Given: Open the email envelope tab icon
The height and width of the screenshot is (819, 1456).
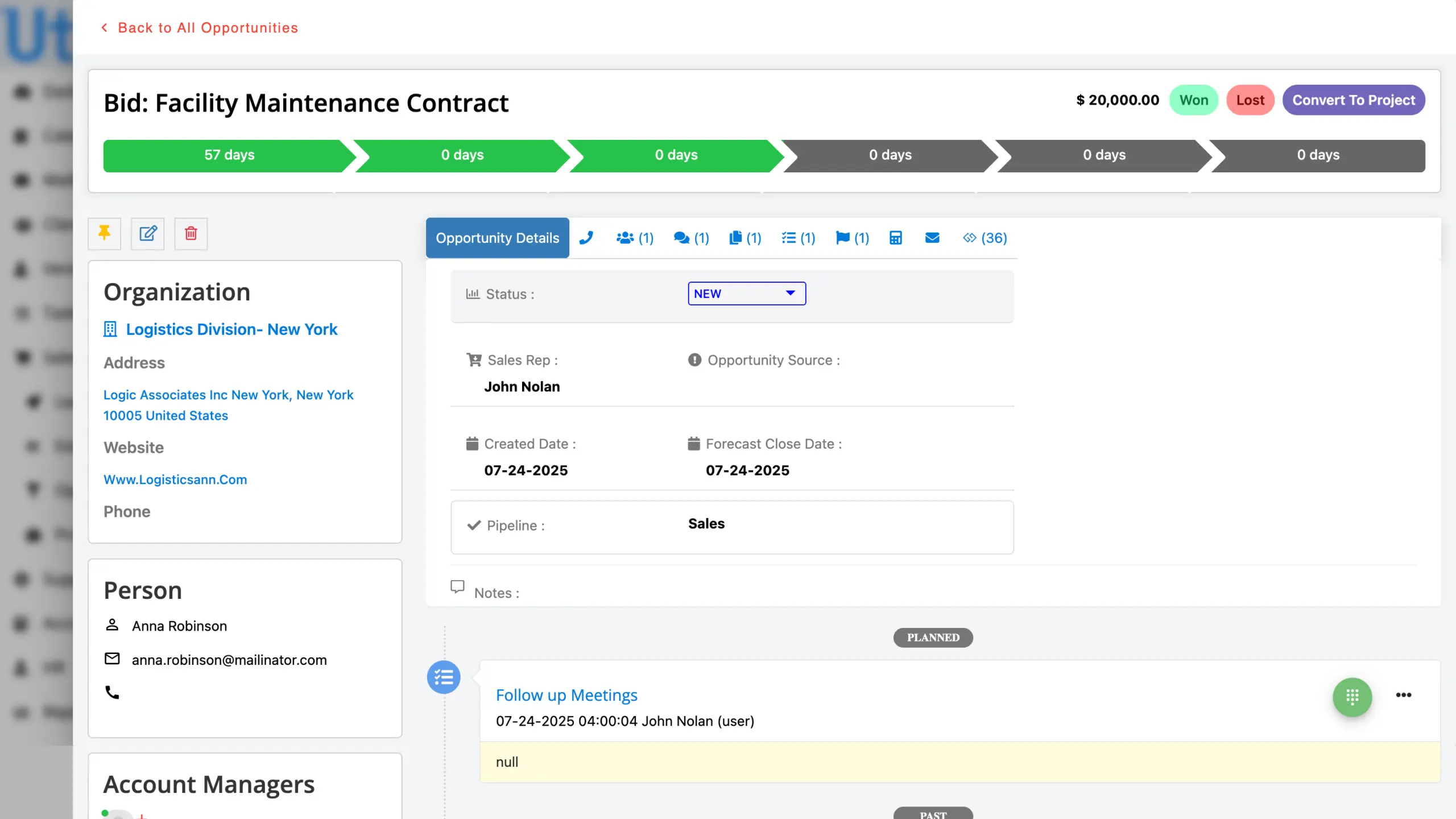Looking at the screenshot, I should point(932,238).
